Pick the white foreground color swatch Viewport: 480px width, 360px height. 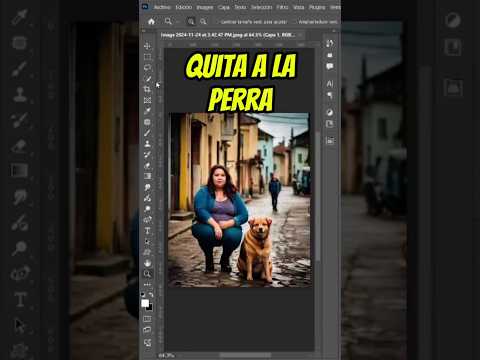[145, 303]
